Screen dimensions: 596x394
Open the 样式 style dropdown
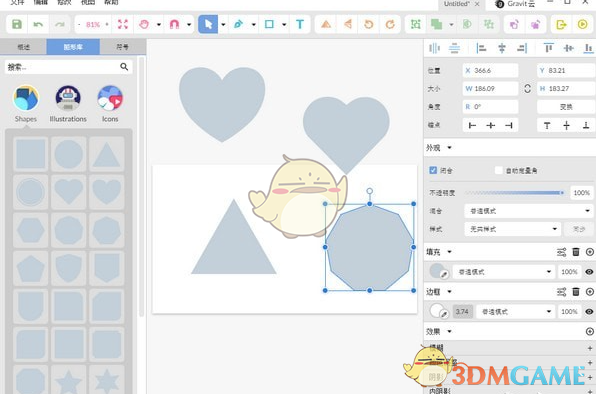(x=512, y=229)
